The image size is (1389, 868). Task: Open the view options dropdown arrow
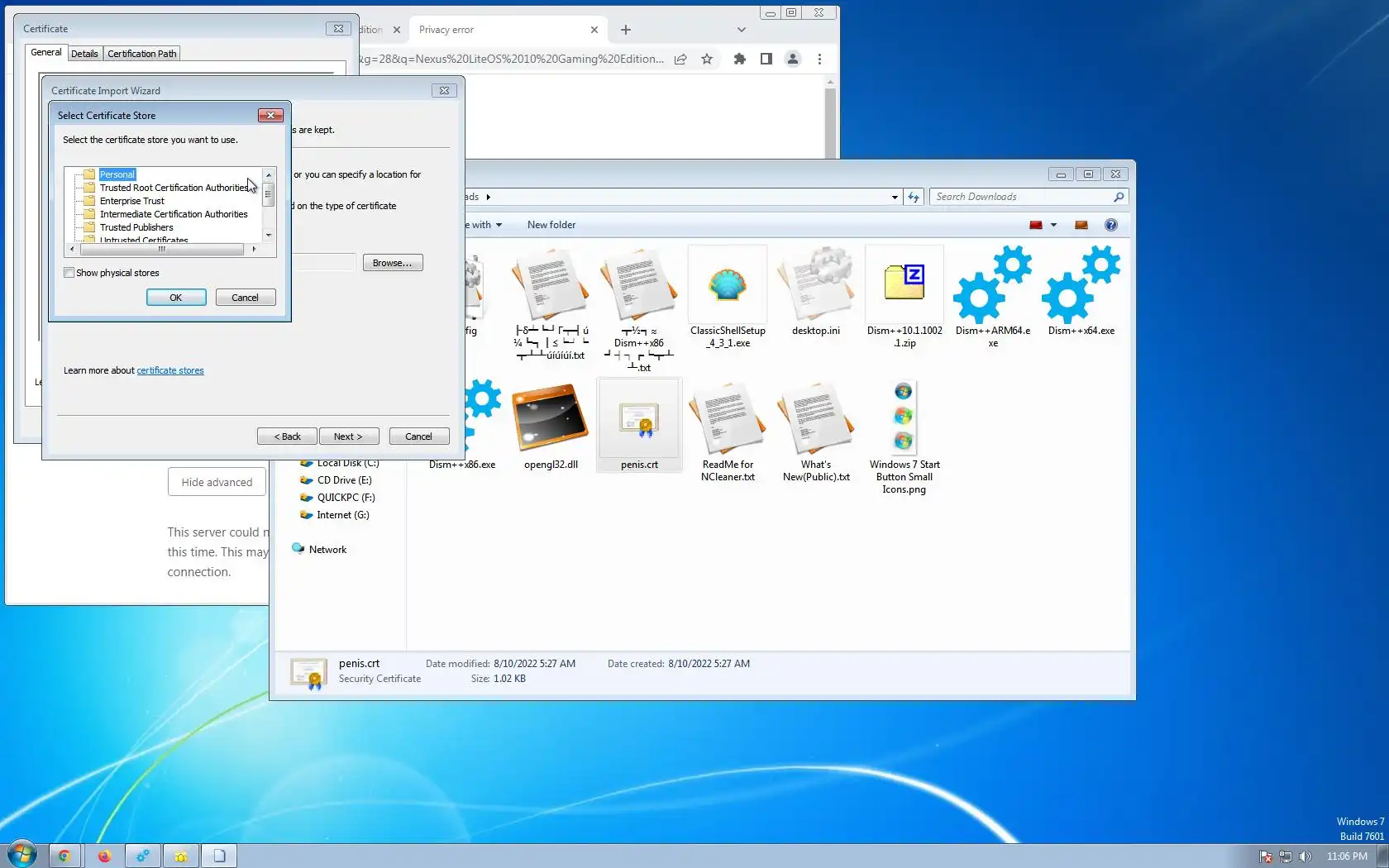click(x=1053, y=225)
